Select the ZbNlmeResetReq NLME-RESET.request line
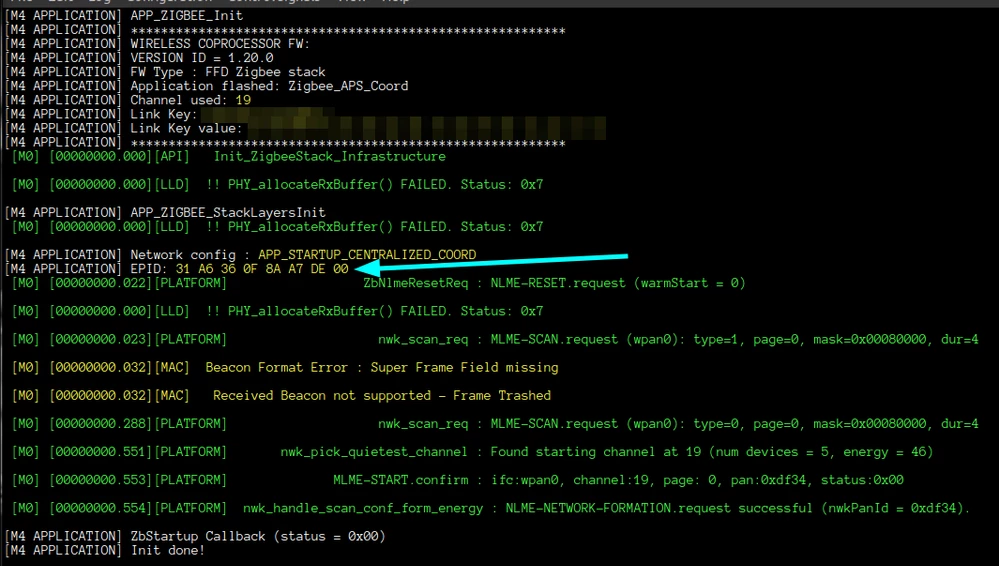The height and width of the screenshot is (566, 999). click(378, 283)
